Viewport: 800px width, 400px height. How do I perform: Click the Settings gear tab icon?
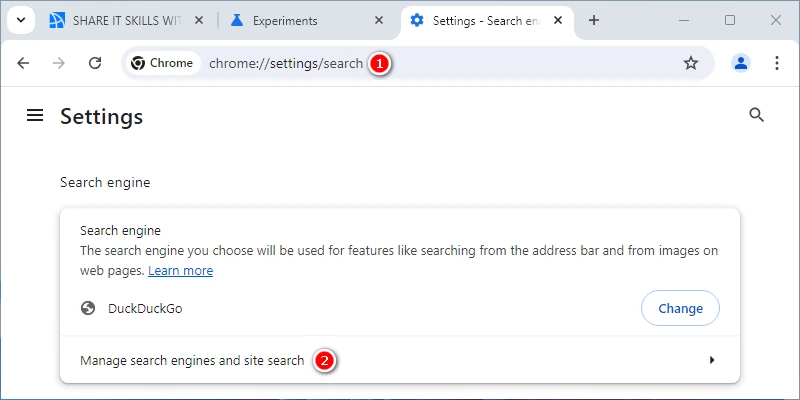[x=417, y=21]
